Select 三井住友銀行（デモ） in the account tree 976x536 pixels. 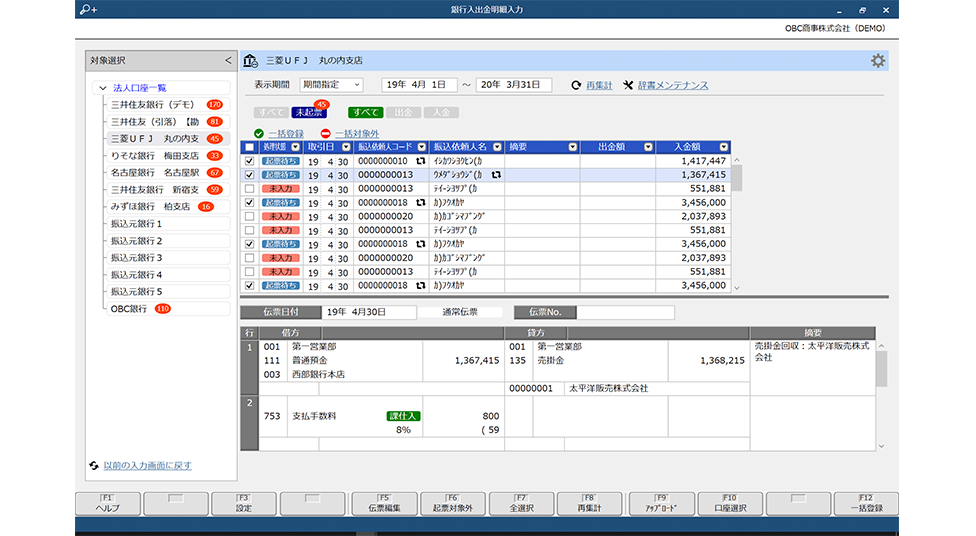coord(167,105)
